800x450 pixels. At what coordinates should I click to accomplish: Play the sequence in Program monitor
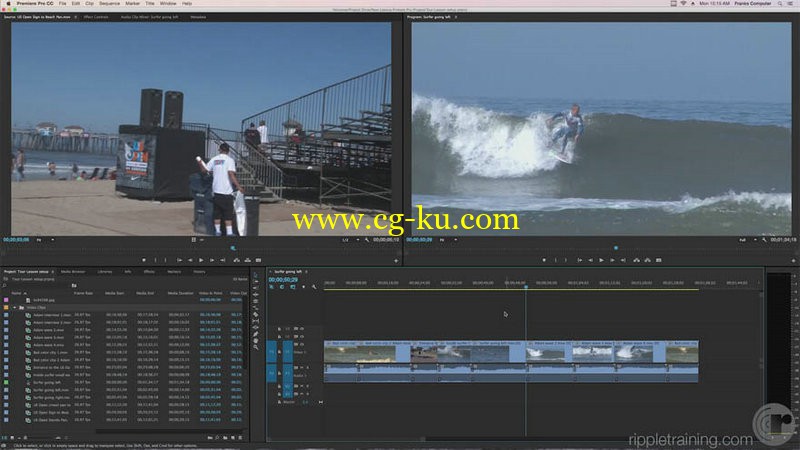601,260
